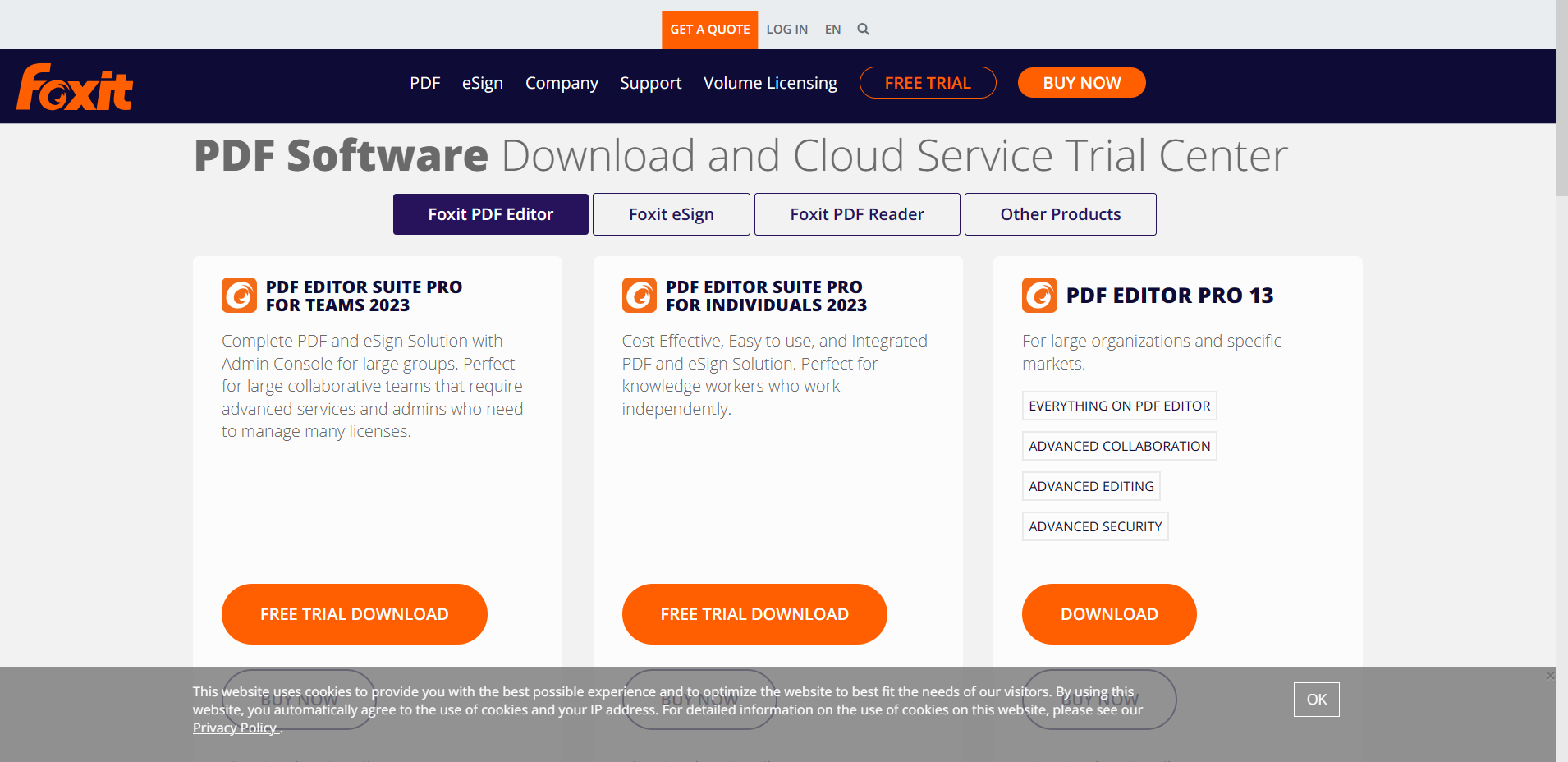The height and width of the screenshot is (762, 1568).
Task: Click the page vertical scrollbar thumb
Action: click(x=1561, y=99)
